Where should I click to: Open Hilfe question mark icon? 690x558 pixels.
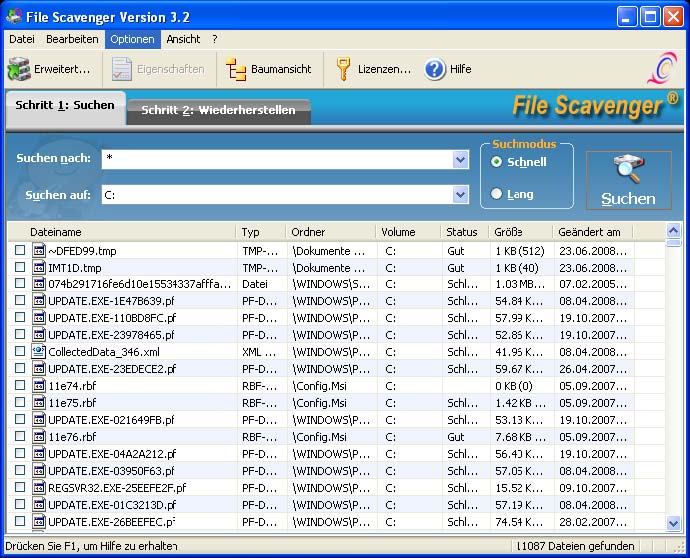(435, 70)
